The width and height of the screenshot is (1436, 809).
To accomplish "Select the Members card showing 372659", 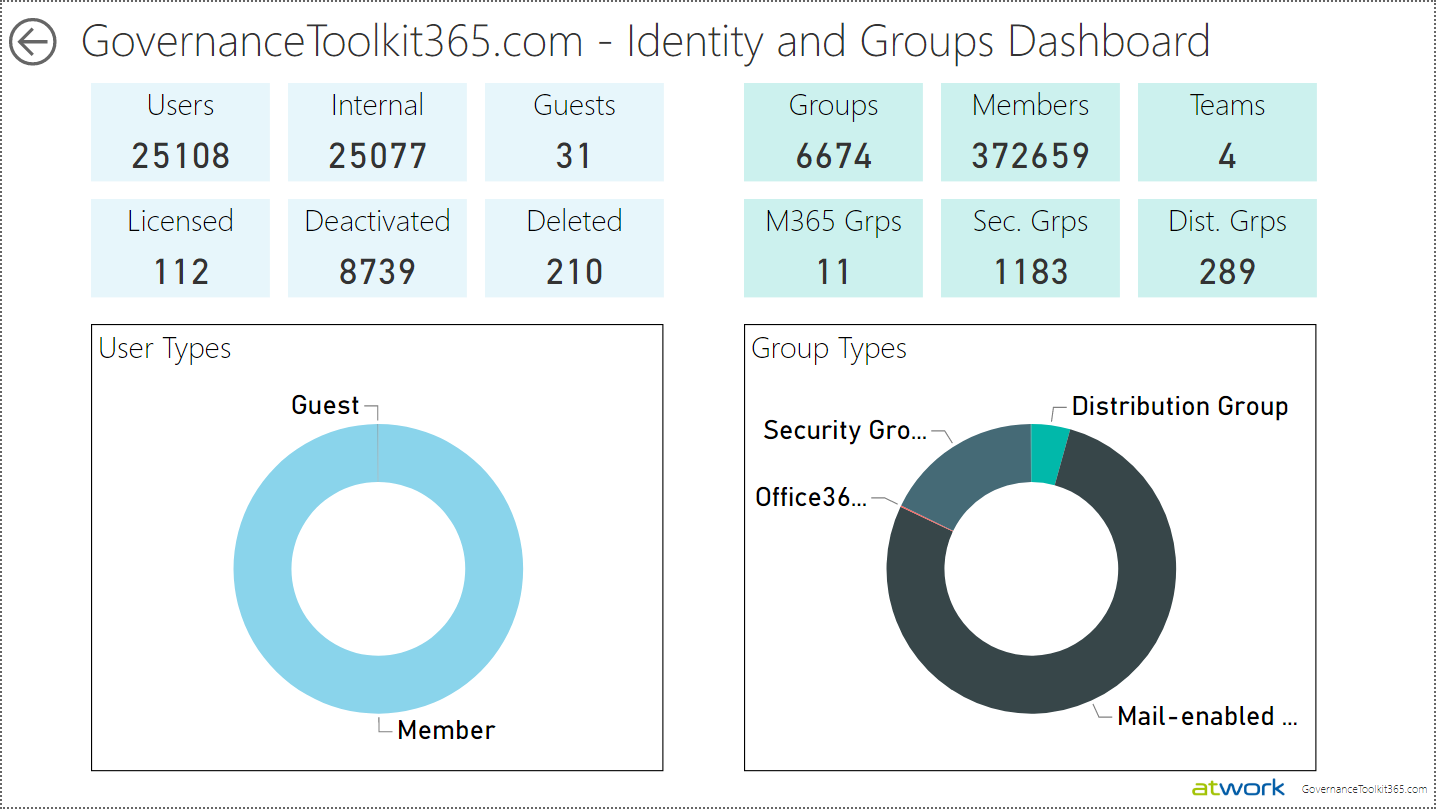I will [1030, 132].
